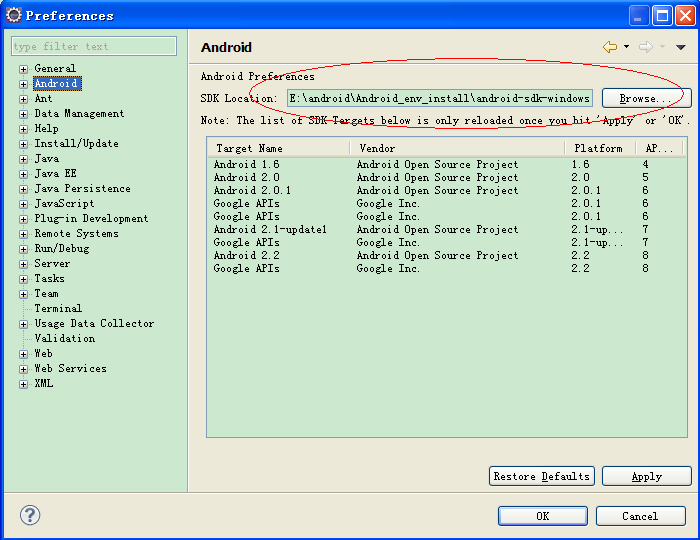Select the Android preferences page
700x540 pixels.
click(57, 83)
